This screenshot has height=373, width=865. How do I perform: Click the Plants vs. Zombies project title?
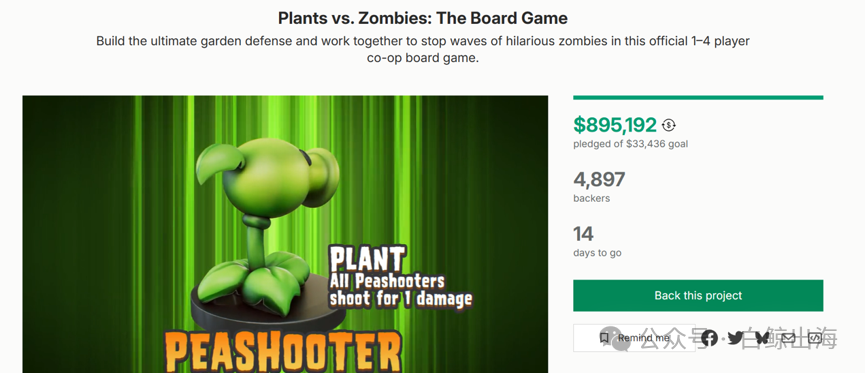[423, 18]
